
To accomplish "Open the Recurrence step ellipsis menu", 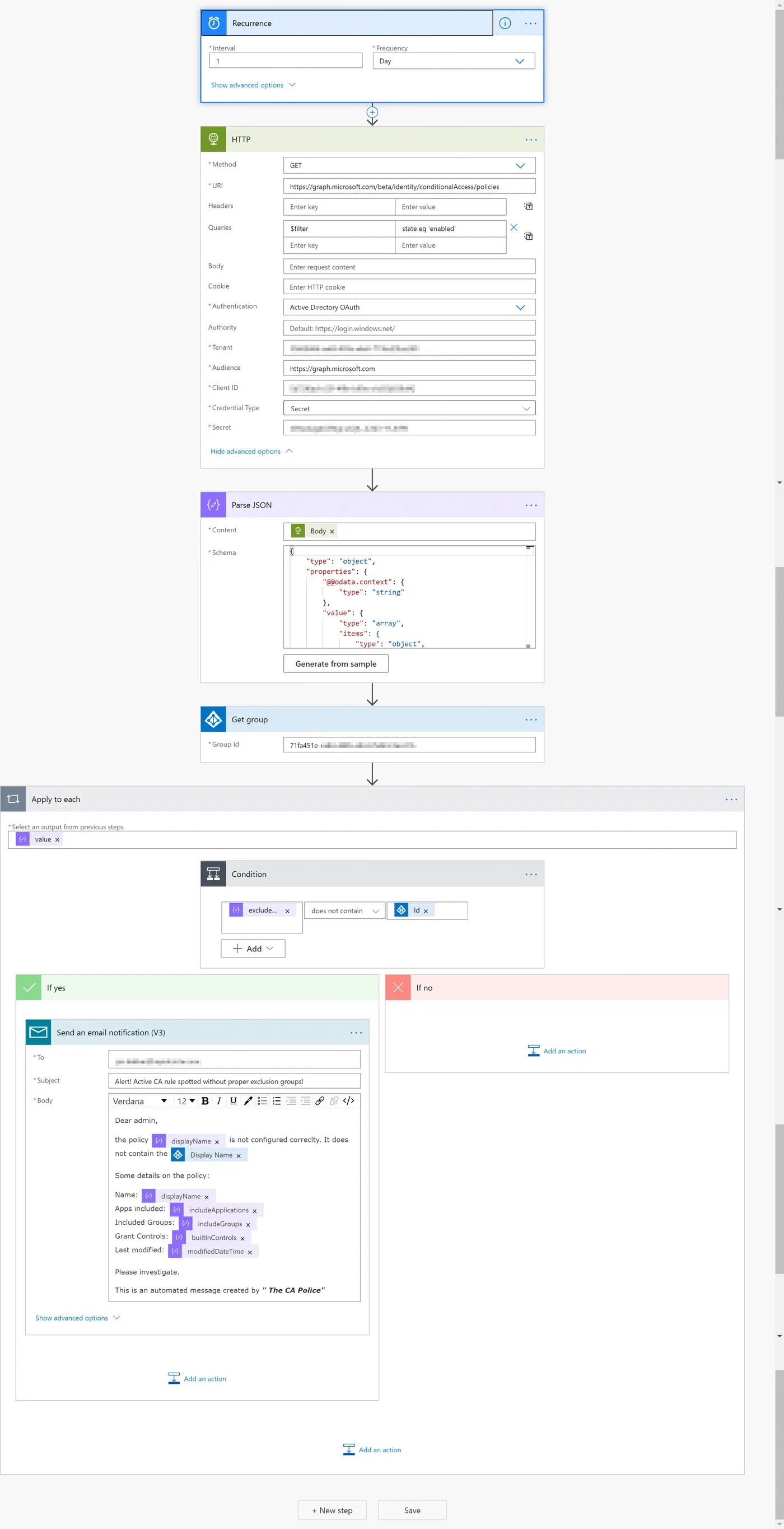I will (531, 23).
